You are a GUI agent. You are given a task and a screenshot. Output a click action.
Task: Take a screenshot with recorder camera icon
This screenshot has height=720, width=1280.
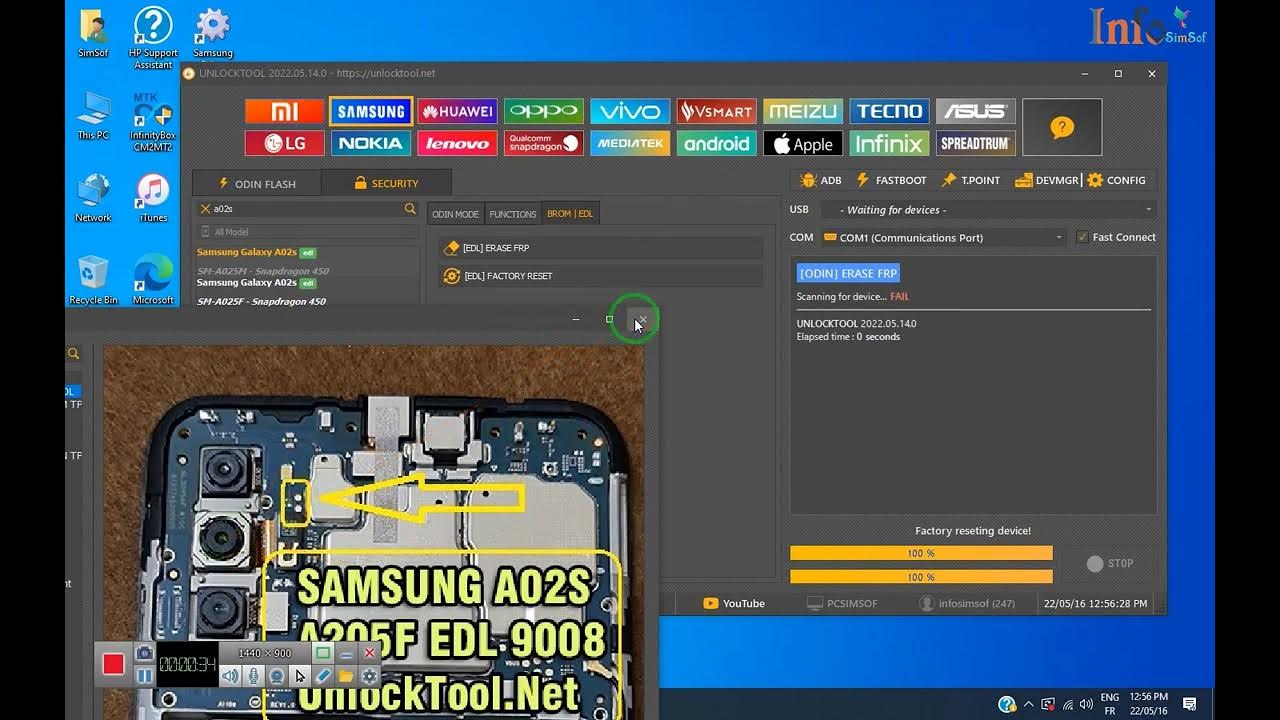click(144, 653)
